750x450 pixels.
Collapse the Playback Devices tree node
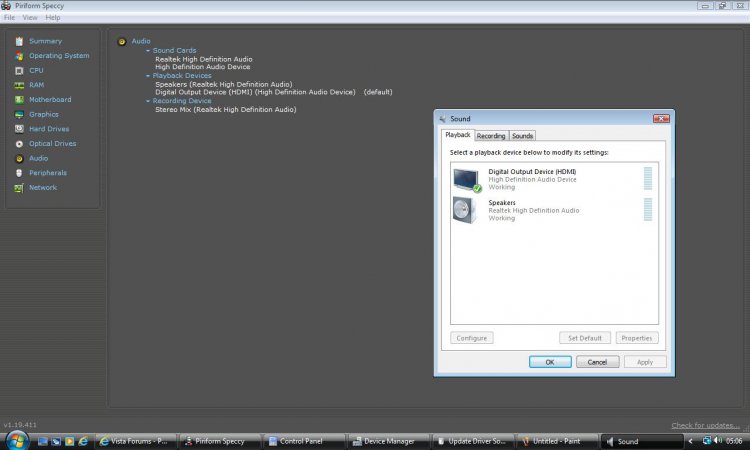point(148,76)
